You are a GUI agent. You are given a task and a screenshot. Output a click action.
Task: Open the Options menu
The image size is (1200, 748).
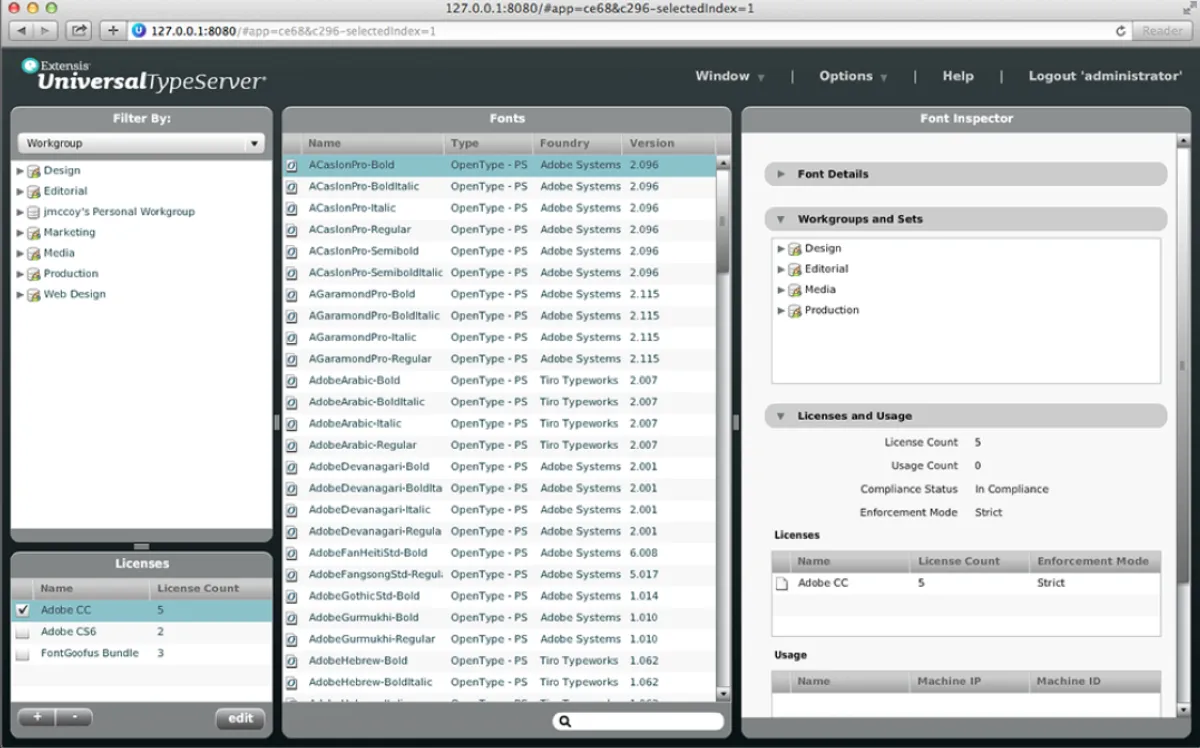[853, 76]
